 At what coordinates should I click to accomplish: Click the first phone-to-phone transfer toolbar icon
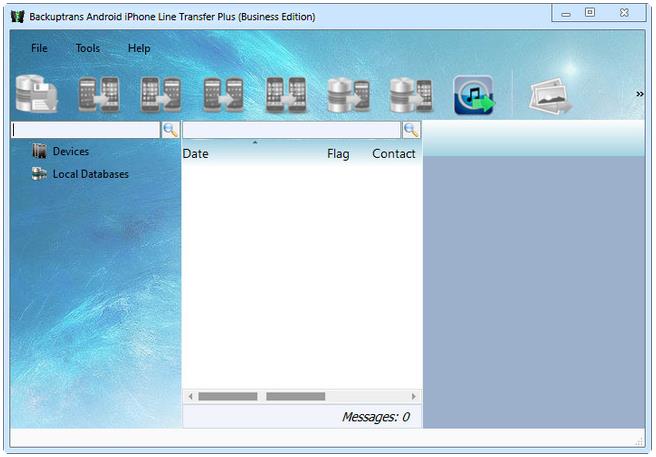coord(99,95)
